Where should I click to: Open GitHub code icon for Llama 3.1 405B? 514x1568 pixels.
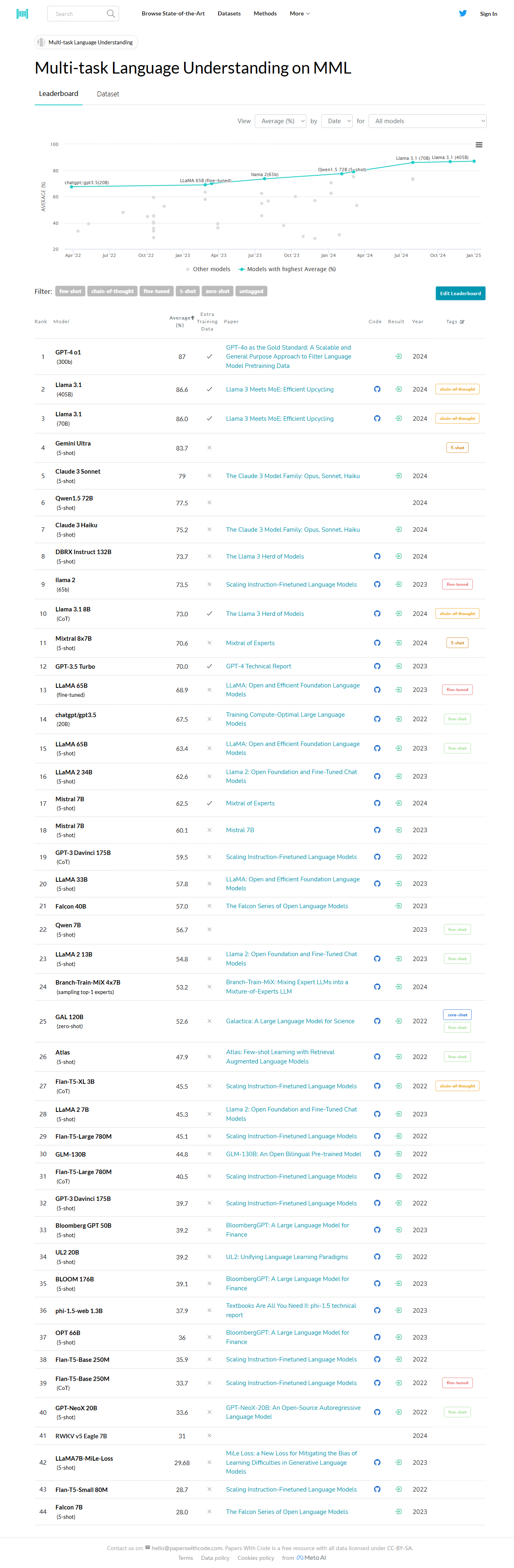tap(377, 389)
